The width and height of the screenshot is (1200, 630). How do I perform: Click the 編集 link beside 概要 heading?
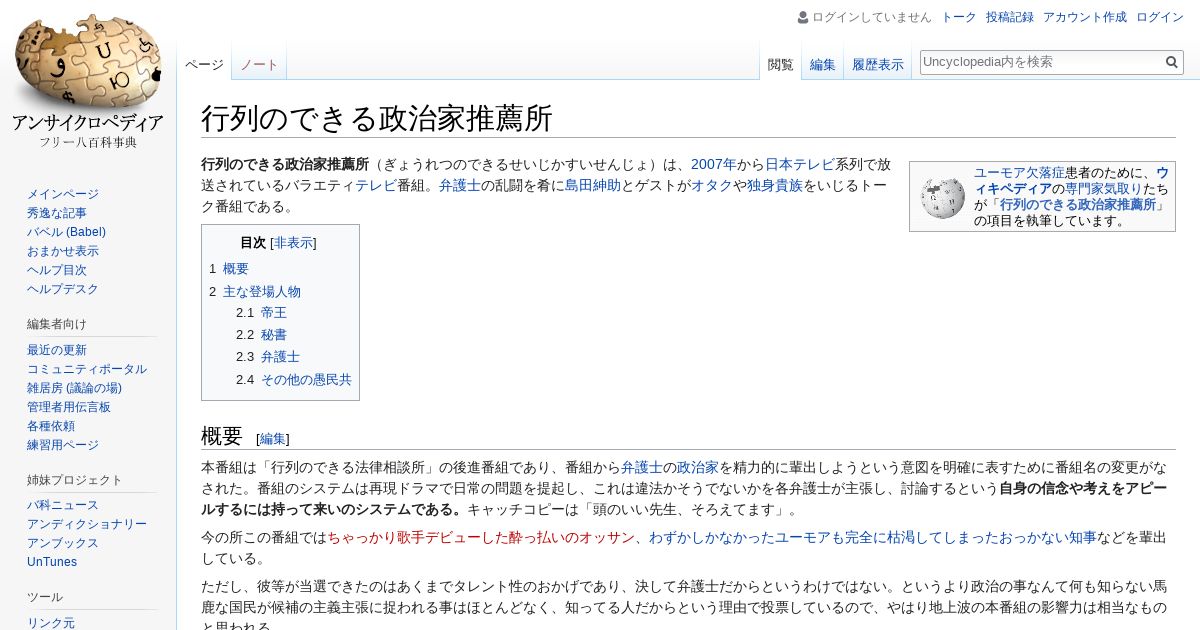click(x=273, y=439)
